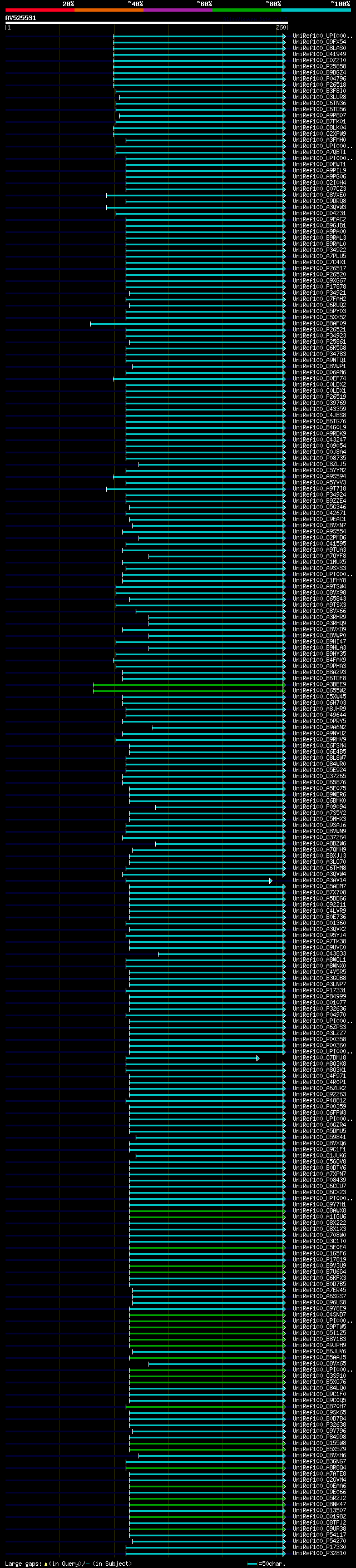This screenshot has height=1568, width=356.
Task: Click the purple ~60% identity legend segment
Action: pos(177,10)
